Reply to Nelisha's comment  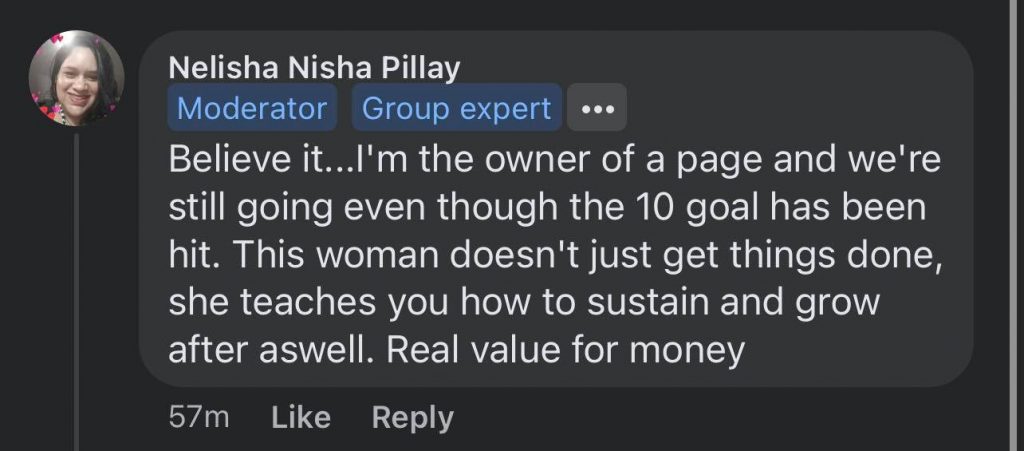pyautogui.click(x=412, y=417)
